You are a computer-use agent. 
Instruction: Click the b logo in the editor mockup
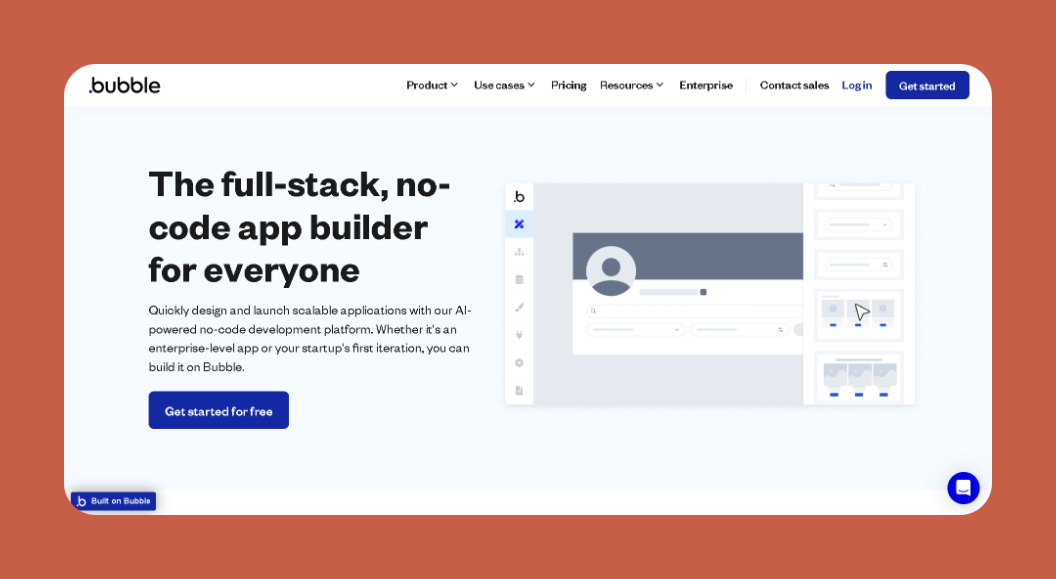point(519,197)
